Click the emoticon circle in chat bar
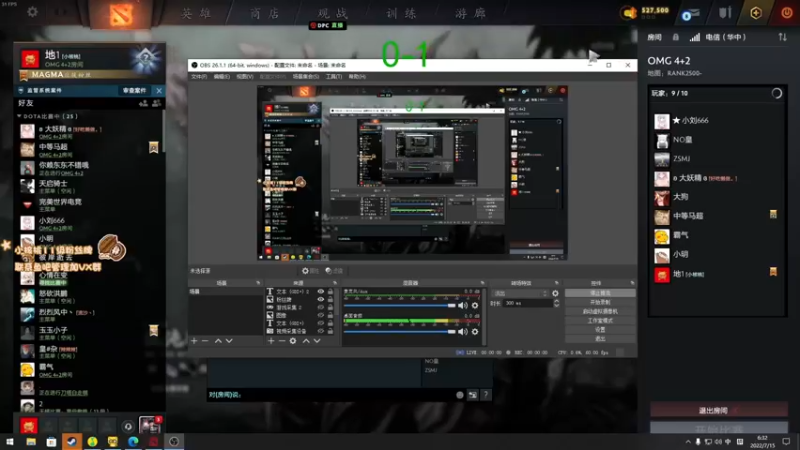The width and height of the screenshot is (800, 450). point(460,394)
